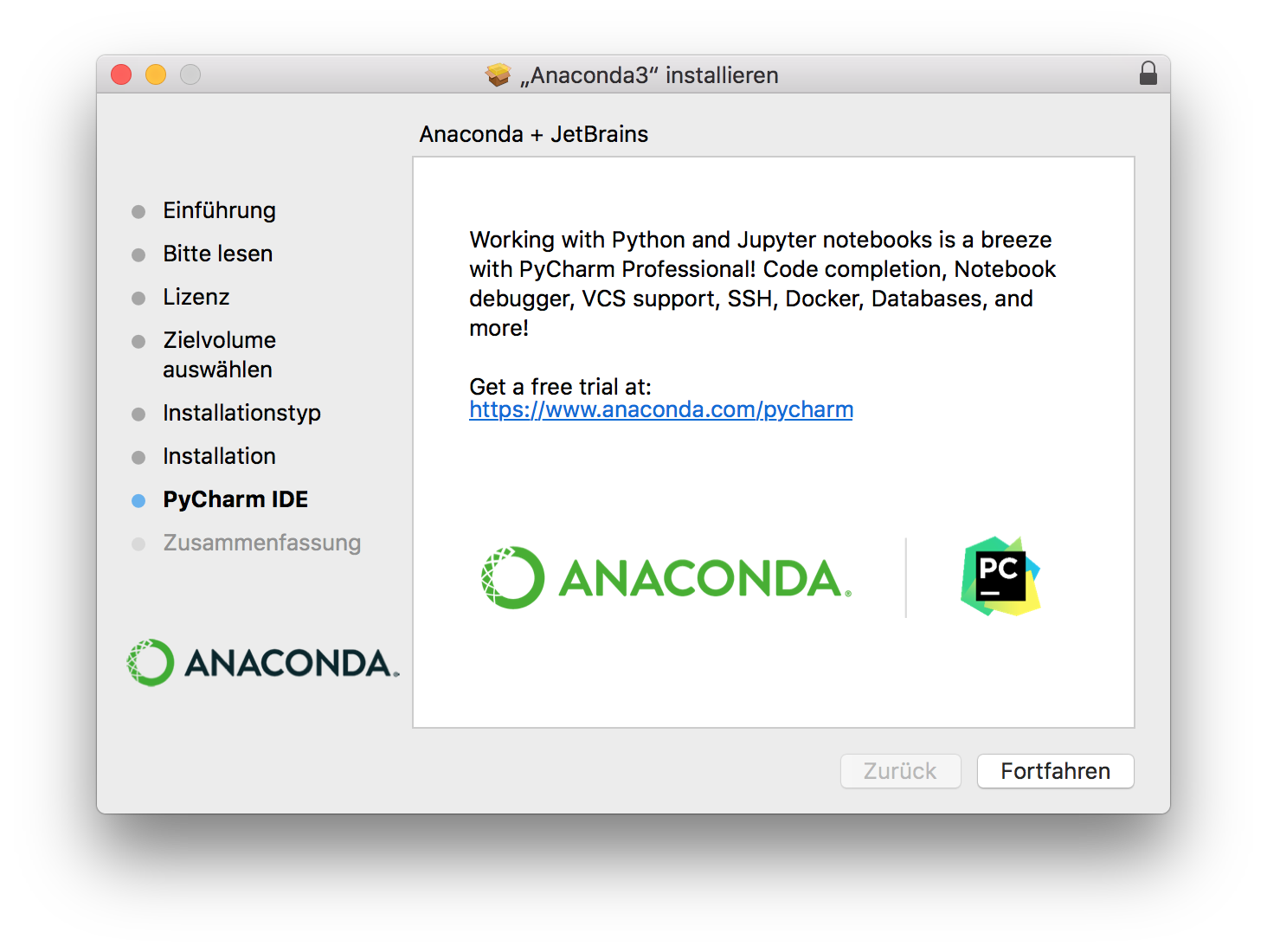Close the installer with the red button
Image resolution: width=1267 pixels, height=952 pixels.
(121, 74)
